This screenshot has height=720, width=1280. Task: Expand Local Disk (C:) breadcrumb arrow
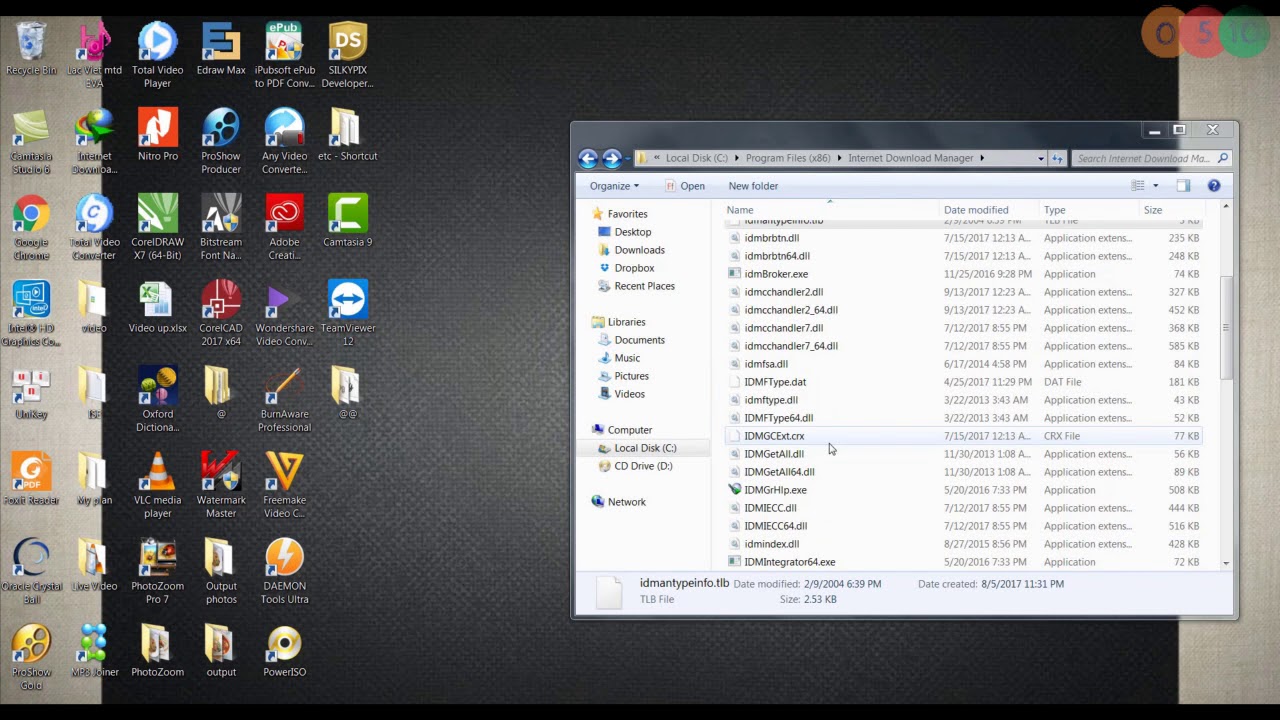coord(736,158)
